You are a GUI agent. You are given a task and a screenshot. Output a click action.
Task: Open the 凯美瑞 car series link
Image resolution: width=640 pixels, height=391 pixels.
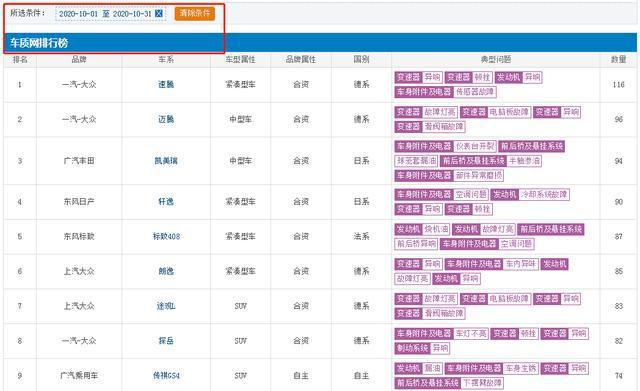click(x=166, y=161)
